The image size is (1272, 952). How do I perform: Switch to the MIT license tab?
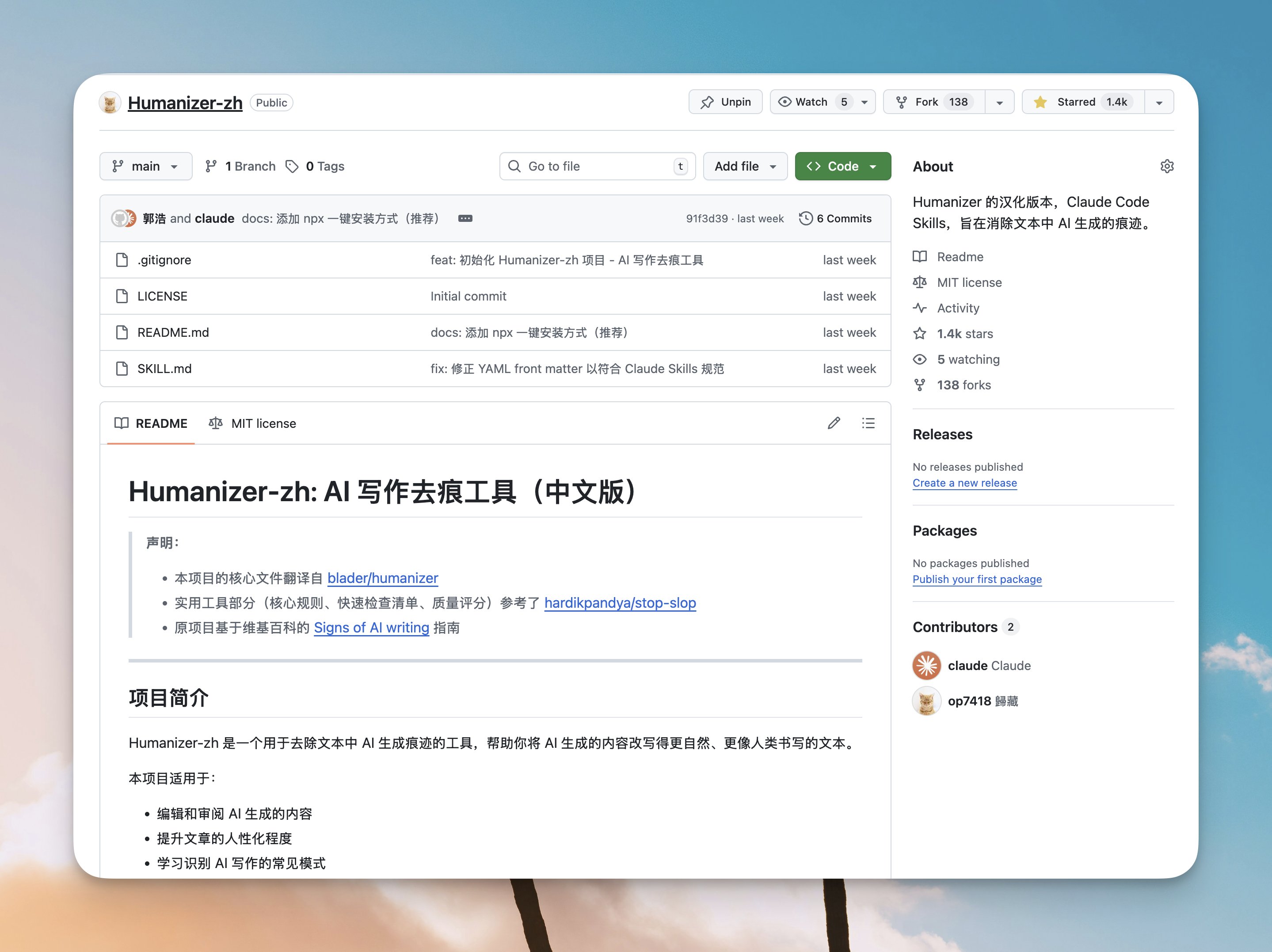pyautogui.click(x=252, y=423)
